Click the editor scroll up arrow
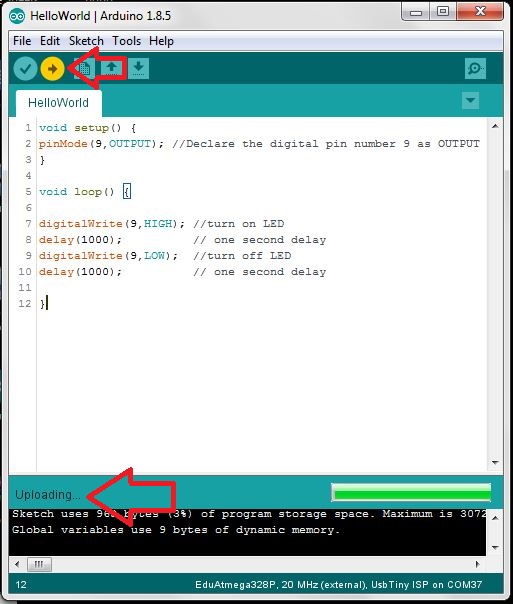 tap(495, 126)
